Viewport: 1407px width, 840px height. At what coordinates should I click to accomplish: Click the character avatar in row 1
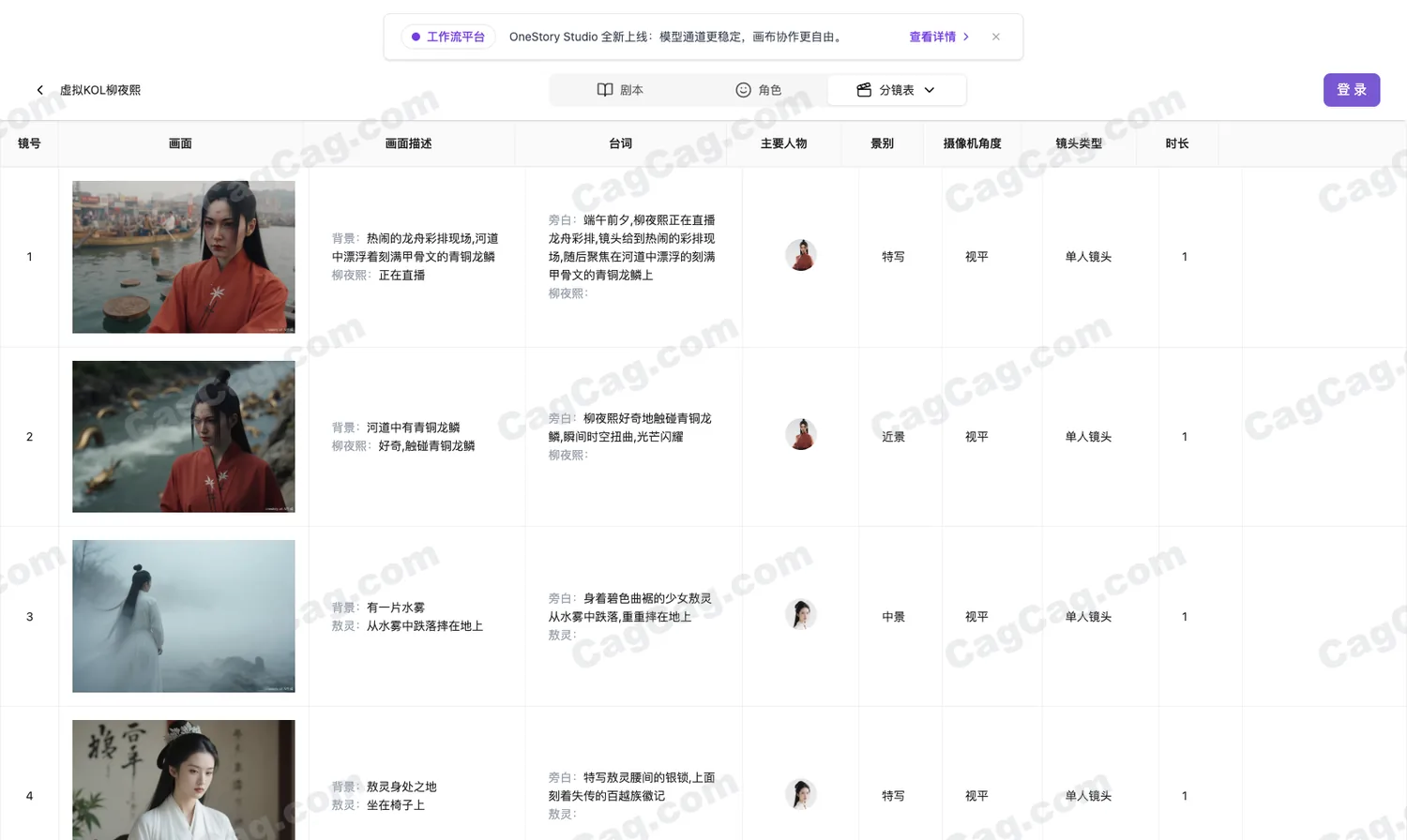[801, 255]
